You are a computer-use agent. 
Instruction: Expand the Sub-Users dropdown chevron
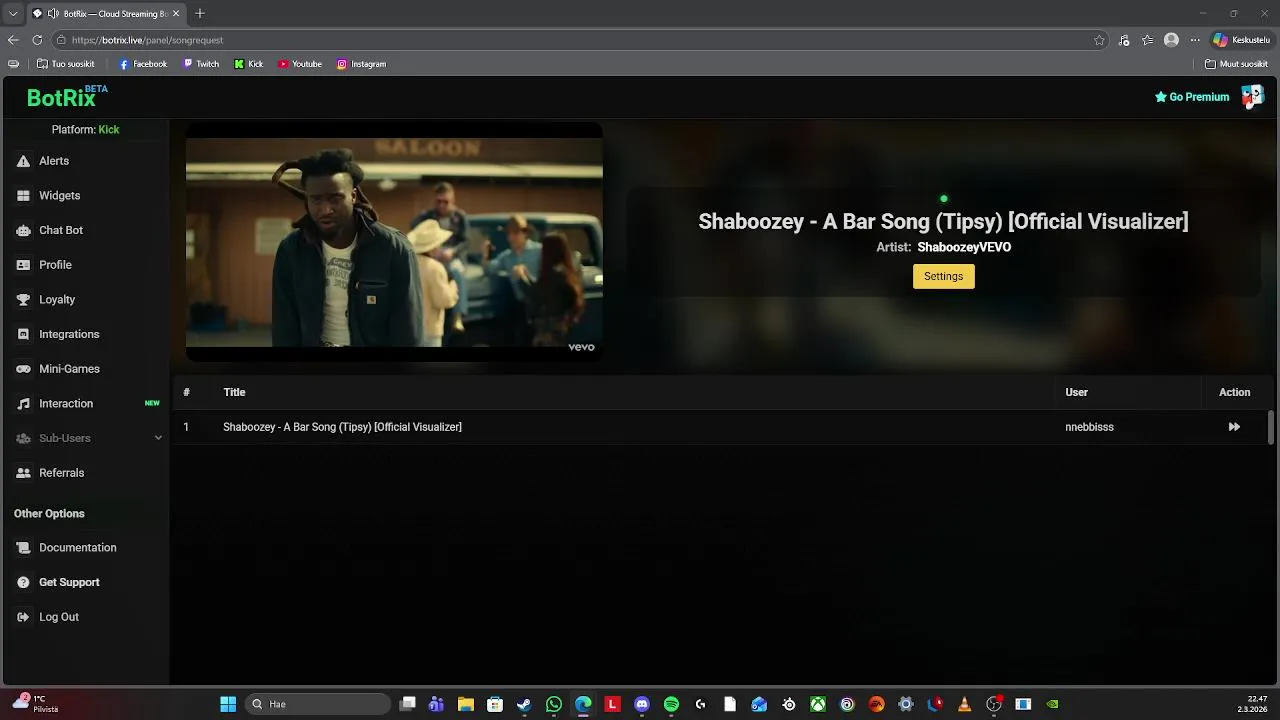pyautogui.click(x=158, y=438)
